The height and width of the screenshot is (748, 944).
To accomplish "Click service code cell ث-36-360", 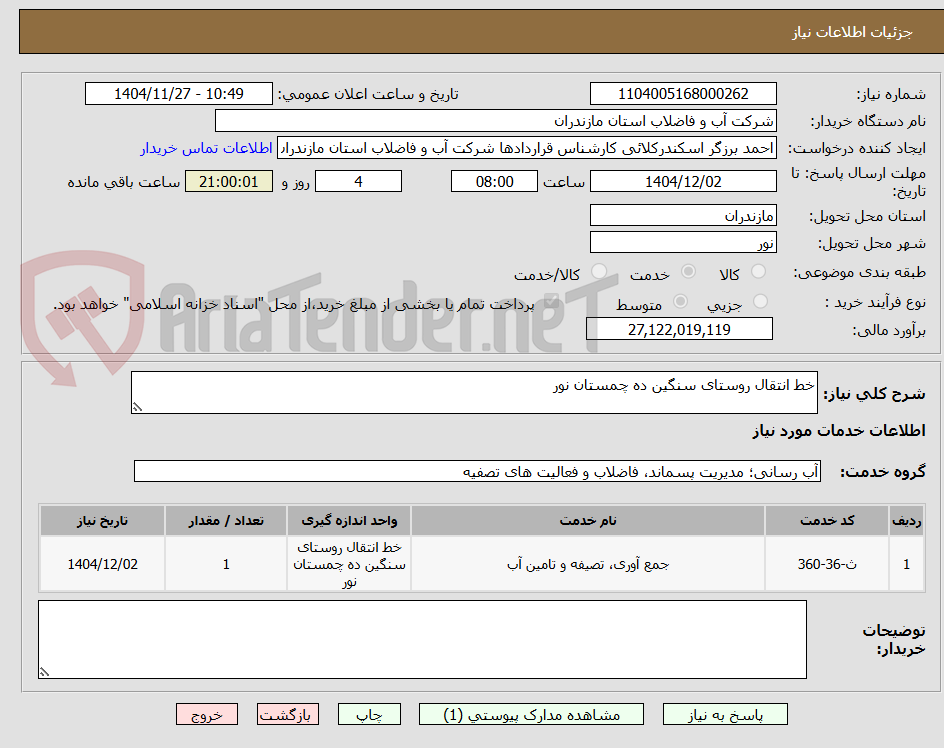I will coord(827,564).
